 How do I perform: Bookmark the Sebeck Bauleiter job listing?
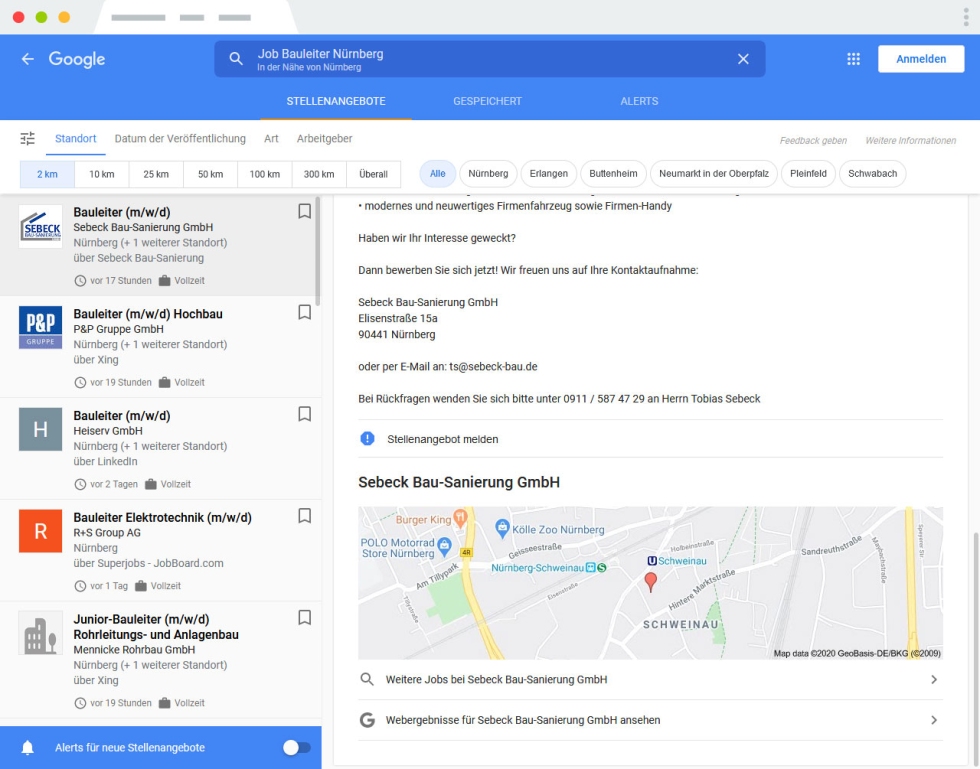304,213
